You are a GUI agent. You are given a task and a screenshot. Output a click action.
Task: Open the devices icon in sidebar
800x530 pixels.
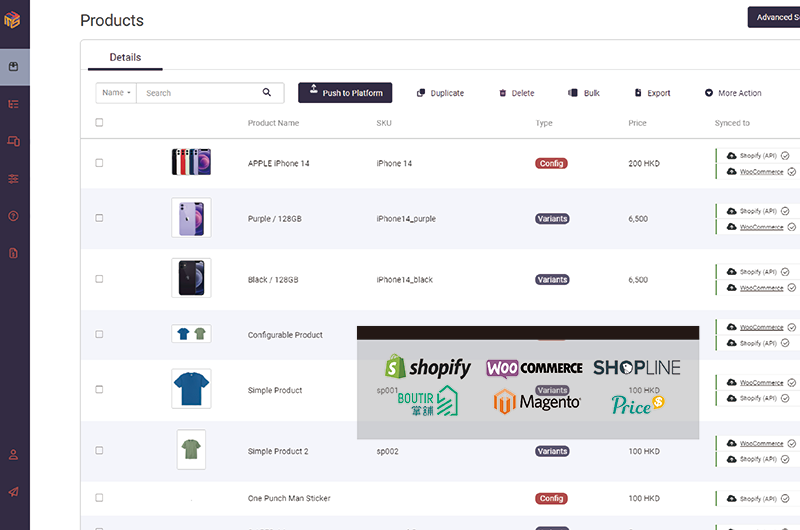point(14,142)
